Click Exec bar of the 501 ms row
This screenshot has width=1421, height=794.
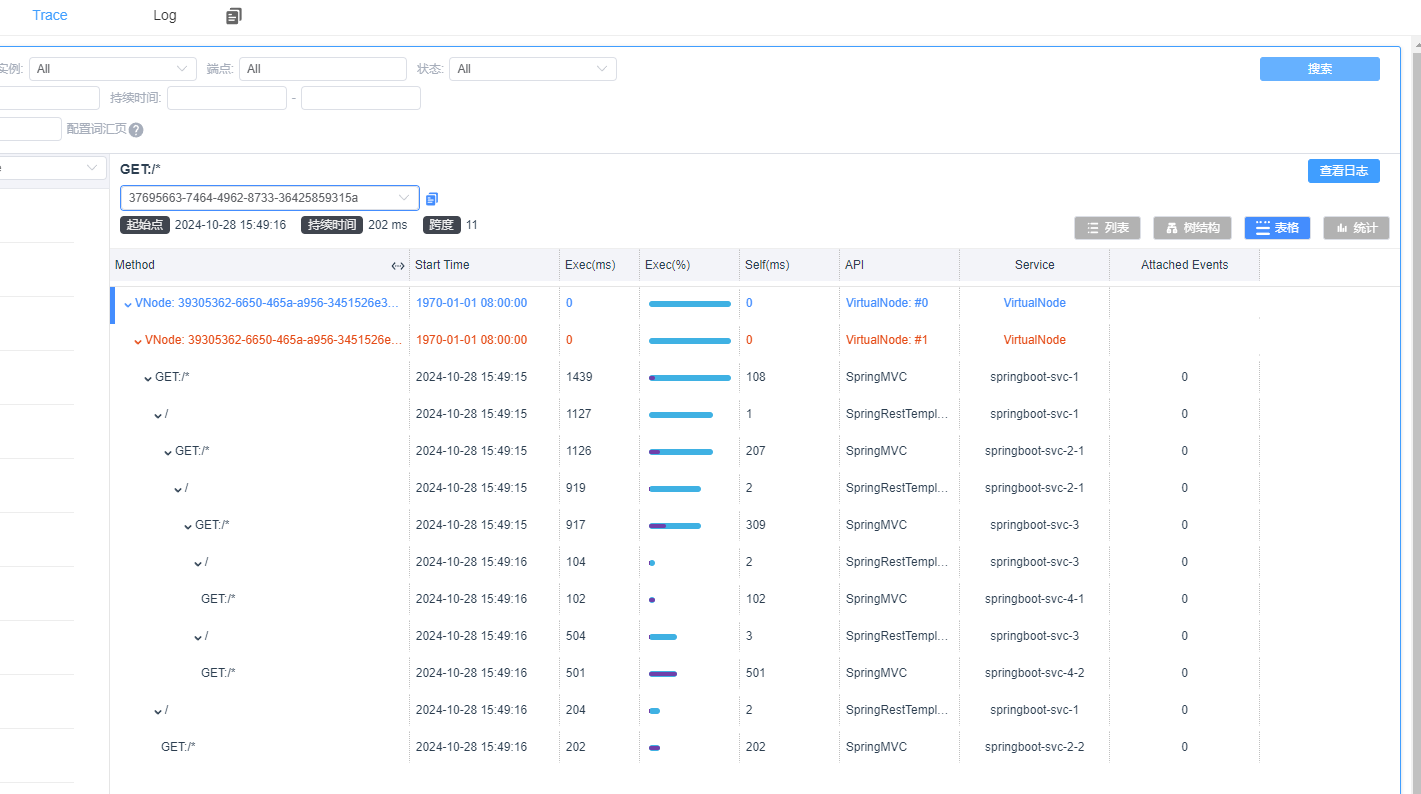(663, 674)
